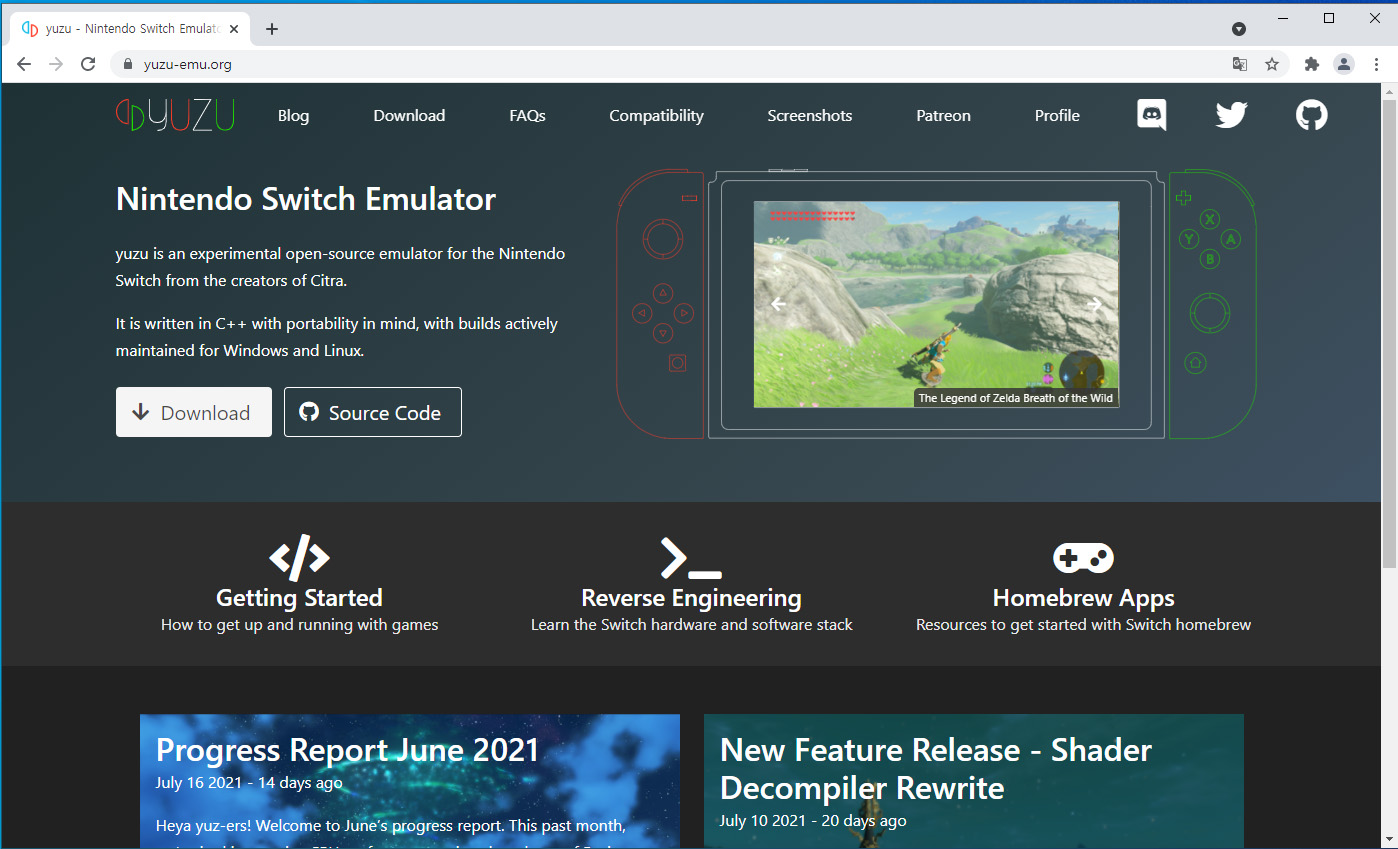The width and height of the screenshot is (1398, 849).
Task: Open the Chrome extensions puzzle icon
Action: [x=1312, y=64]
